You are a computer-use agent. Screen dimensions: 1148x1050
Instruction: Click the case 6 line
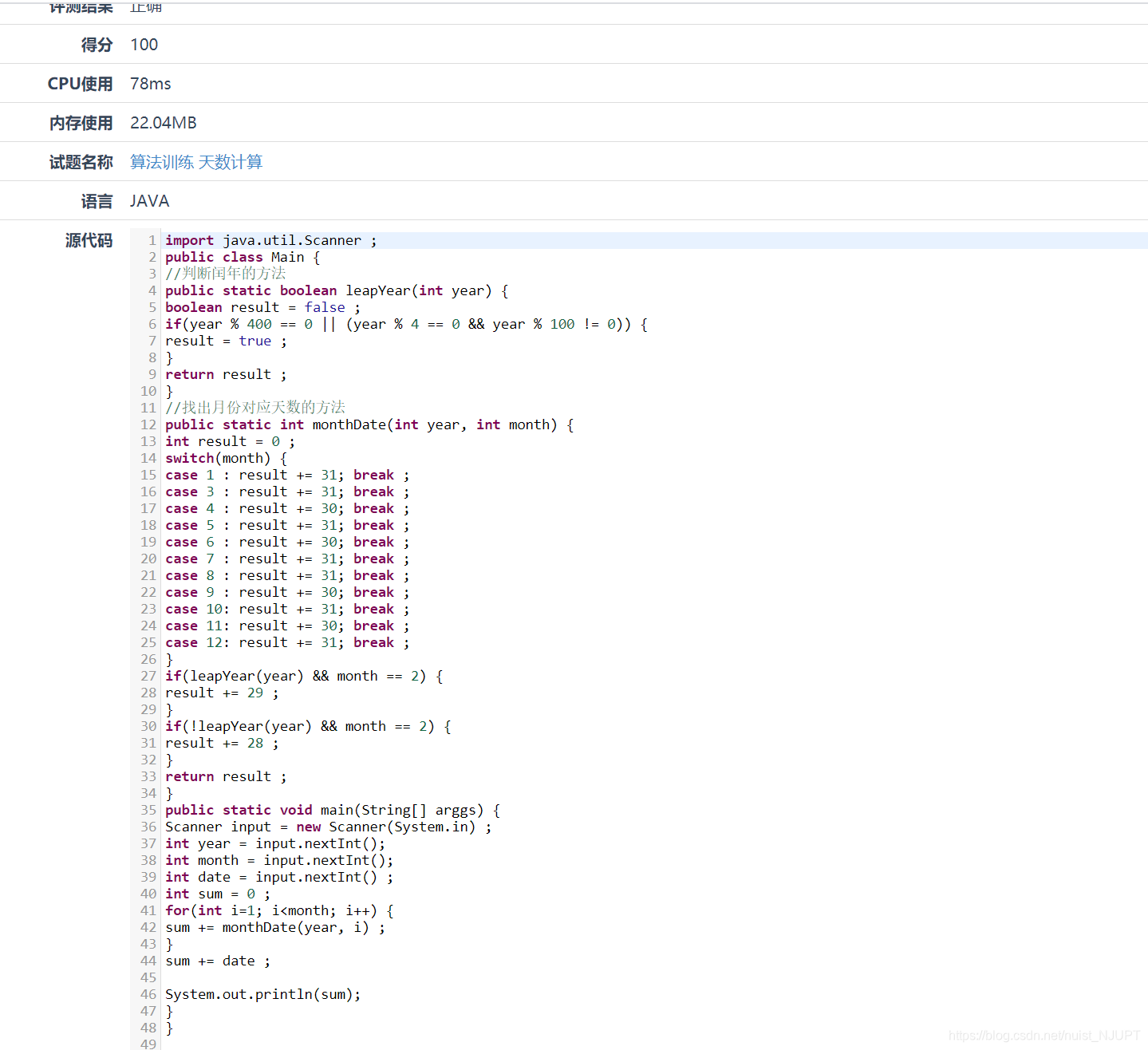(x=287, y=542)
